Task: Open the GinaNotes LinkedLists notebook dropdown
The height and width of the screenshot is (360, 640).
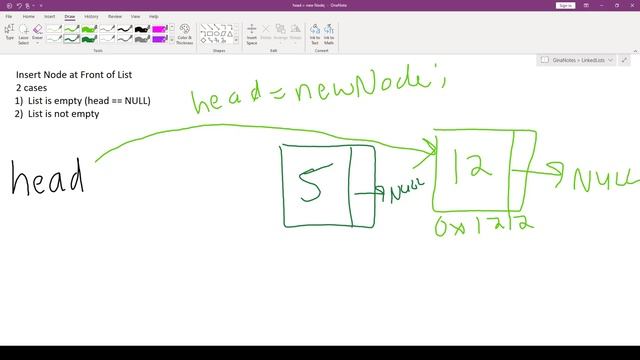Action: [x=577, y=60]
